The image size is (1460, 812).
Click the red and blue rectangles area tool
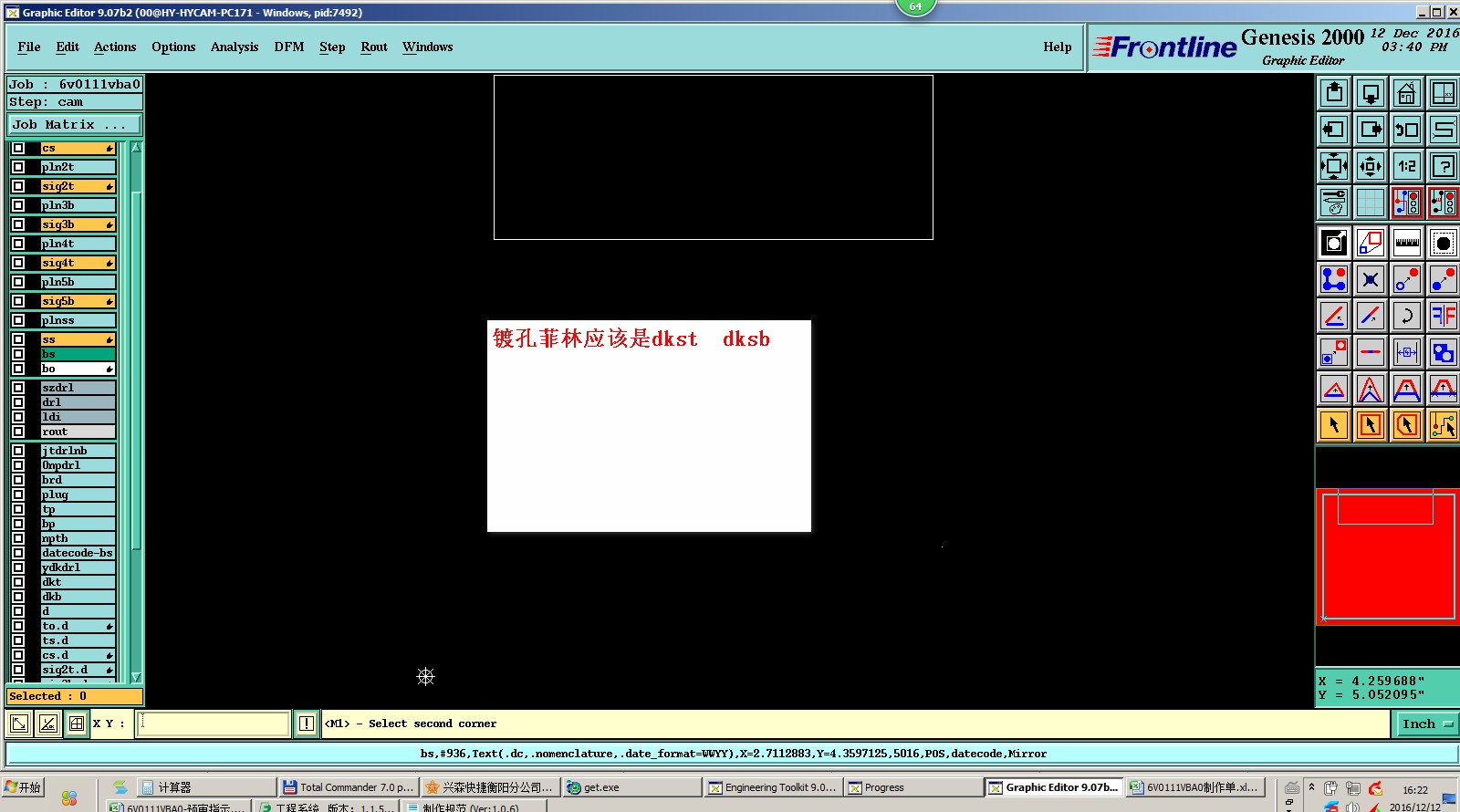click(1371, 243)
